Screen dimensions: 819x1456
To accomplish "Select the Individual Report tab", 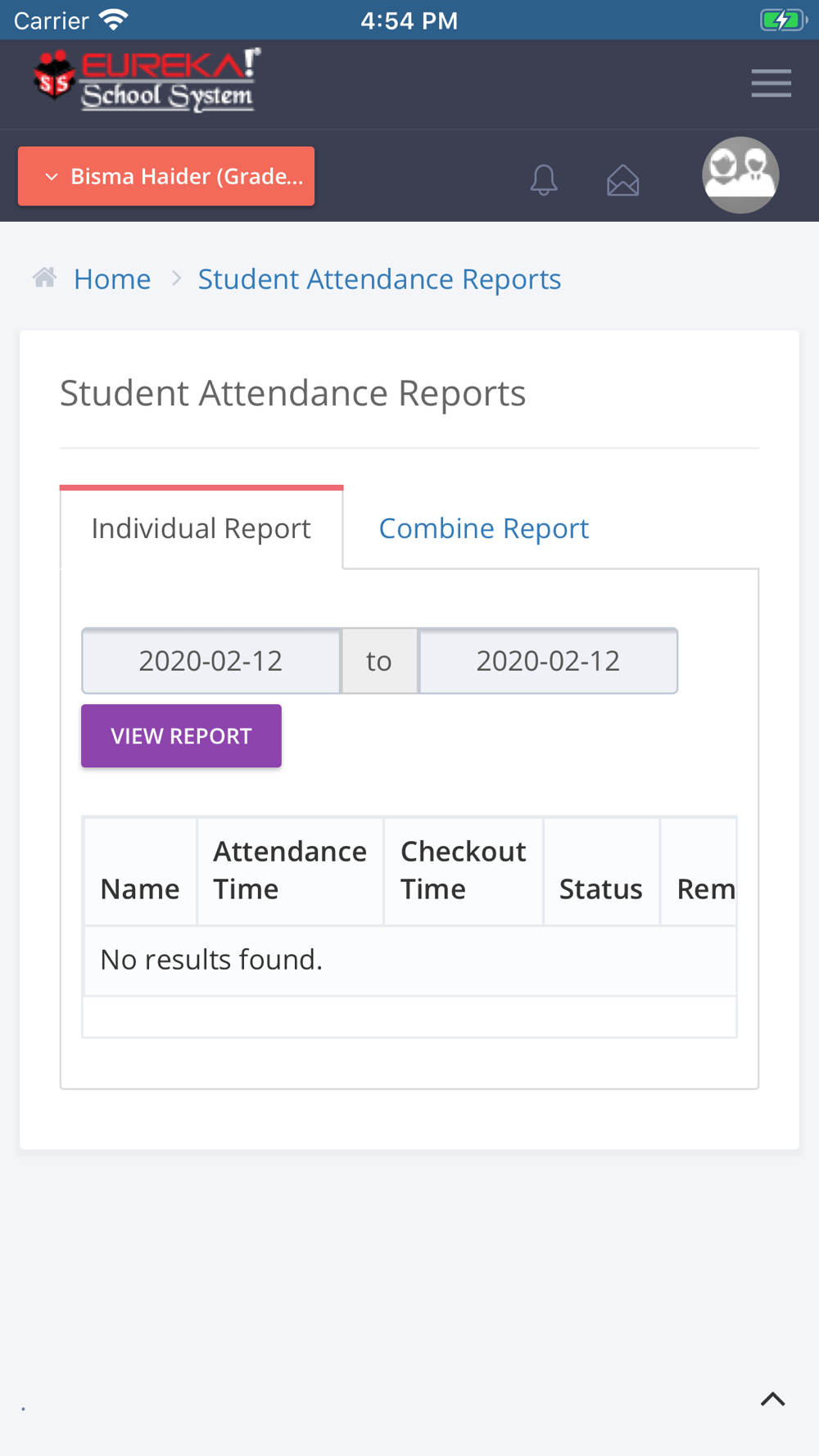I will click(201, 528).
